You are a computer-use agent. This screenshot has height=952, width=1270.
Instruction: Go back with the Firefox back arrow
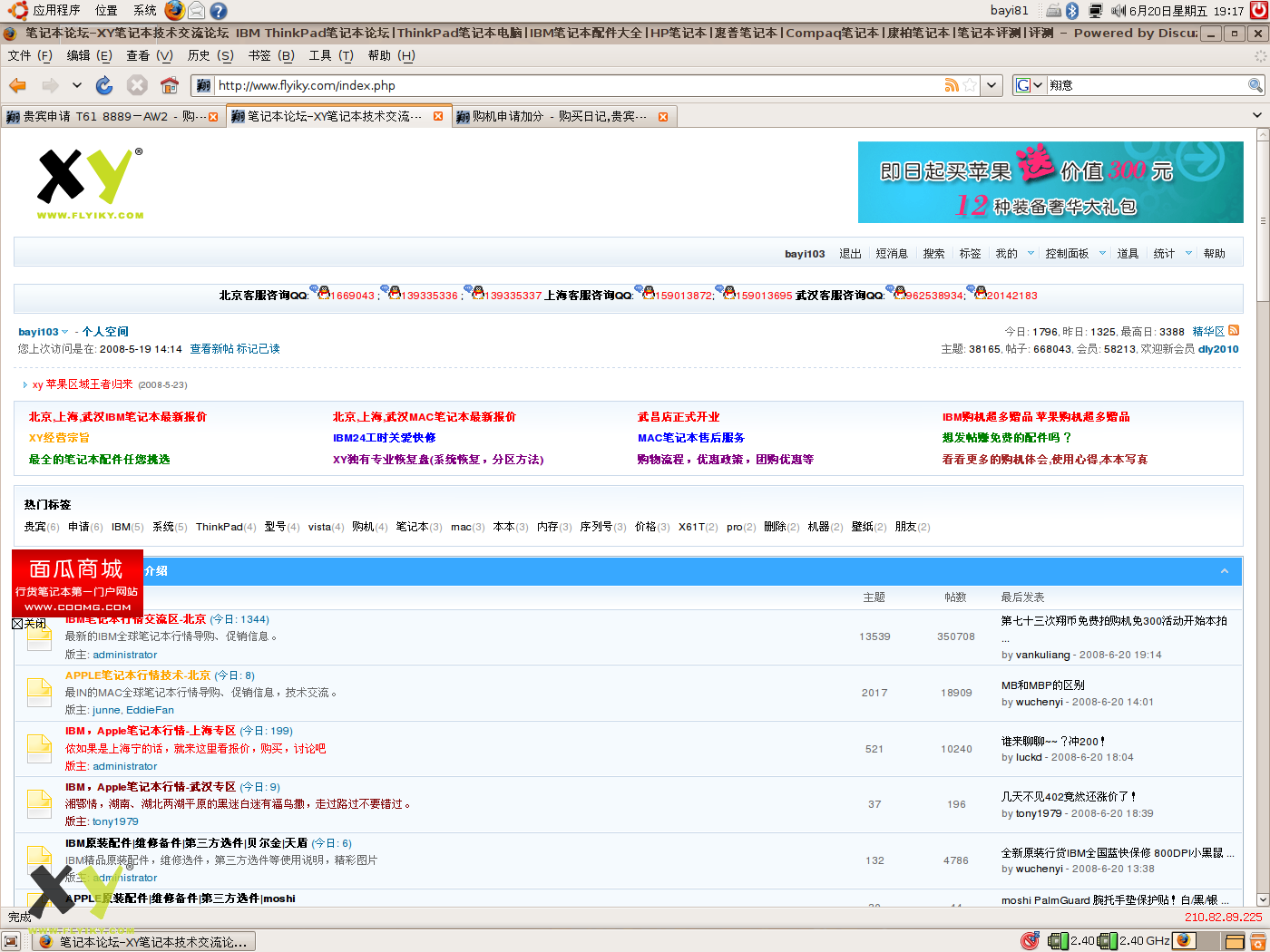(x=17, y=85)
